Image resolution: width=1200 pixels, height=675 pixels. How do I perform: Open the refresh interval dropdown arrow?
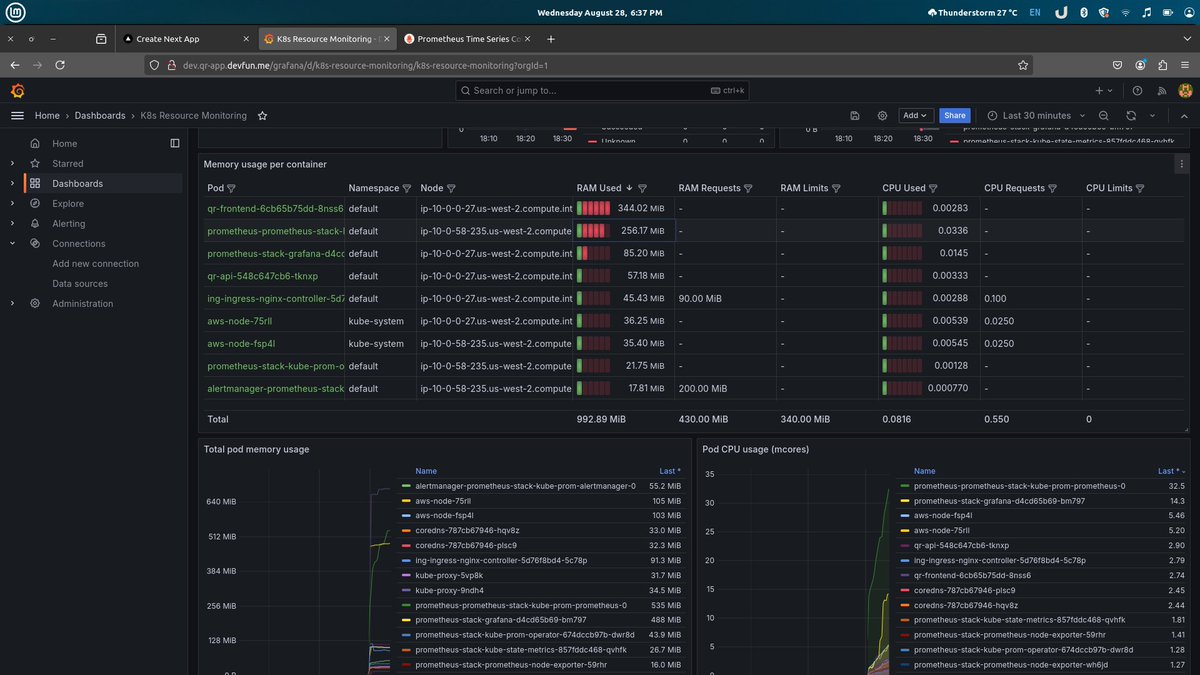tap(1152, 115)
